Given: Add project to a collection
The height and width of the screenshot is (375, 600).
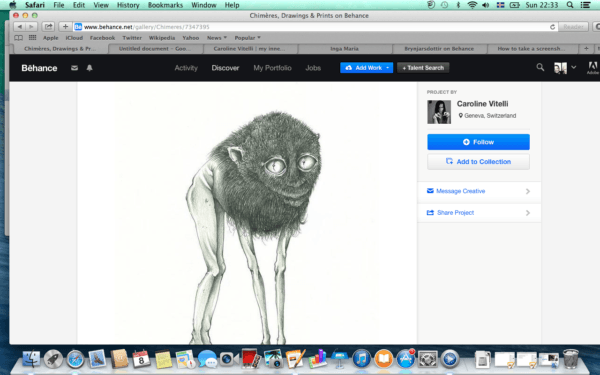Looking at the screenshot, I should 478,161.
